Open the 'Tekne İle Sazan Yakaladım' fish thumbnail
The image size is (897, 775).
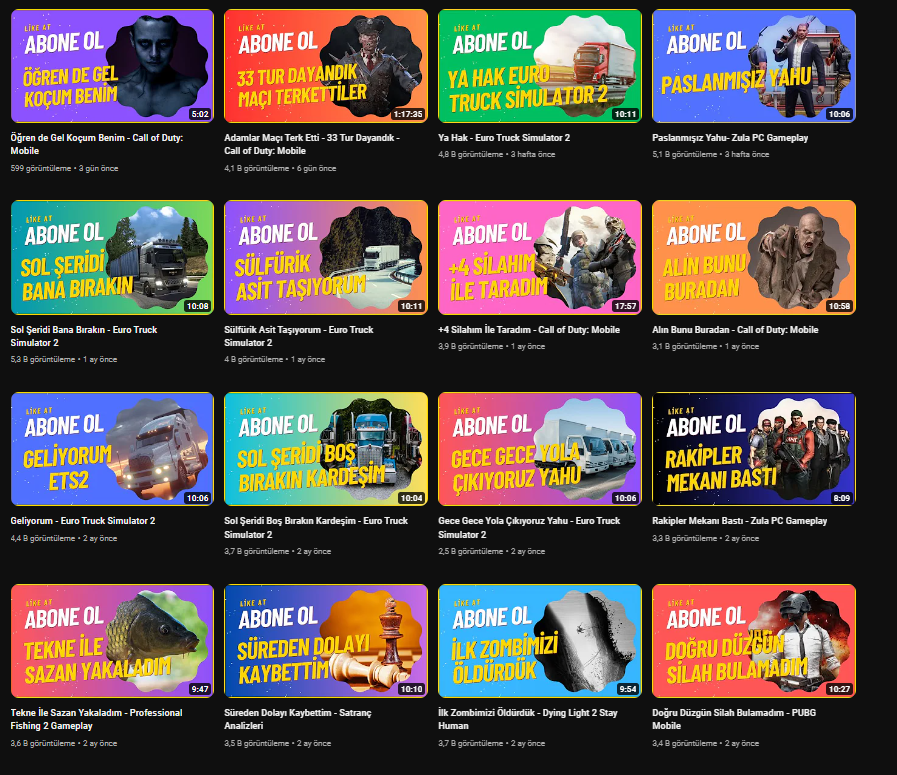click(x=112, y=641)
